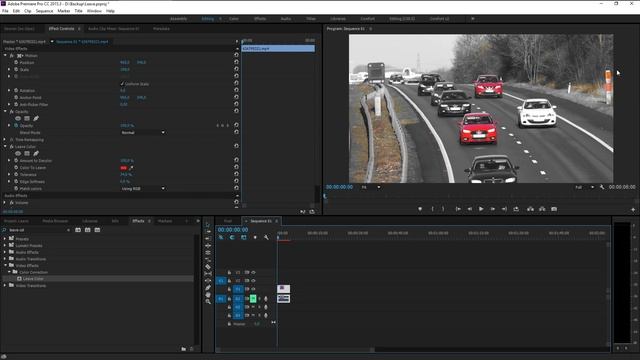Toggle the Leave Color effect fx switch
Image resolution: width=640 pixels, height=360 pixels.
[12, 147]
